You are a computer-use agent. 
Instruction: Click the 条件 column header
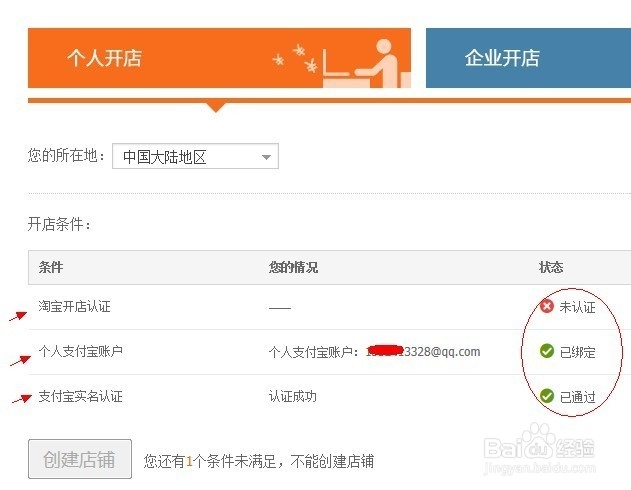pyautogui.click(x=51, y=267)
